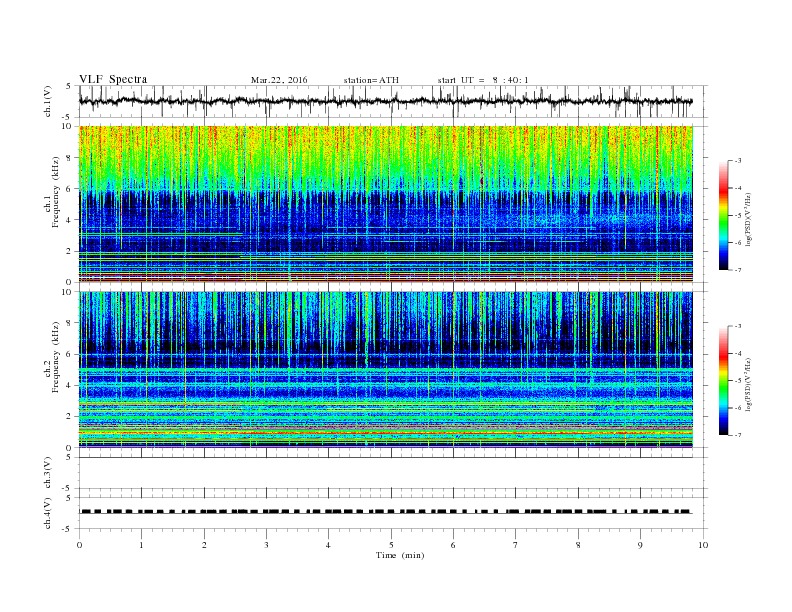Click the "-6" tick on ch.2 colorbar

point(738,408)
